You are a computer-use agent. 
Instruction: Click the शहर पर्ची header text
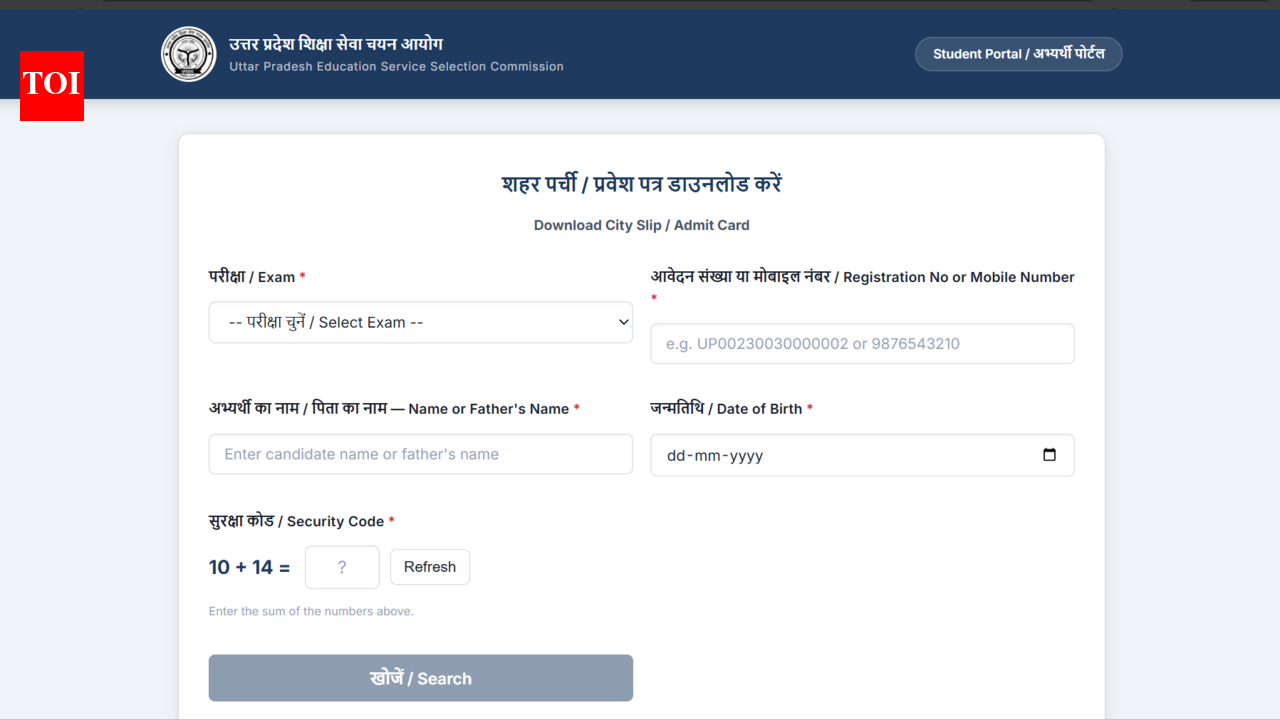coord(641,184)
